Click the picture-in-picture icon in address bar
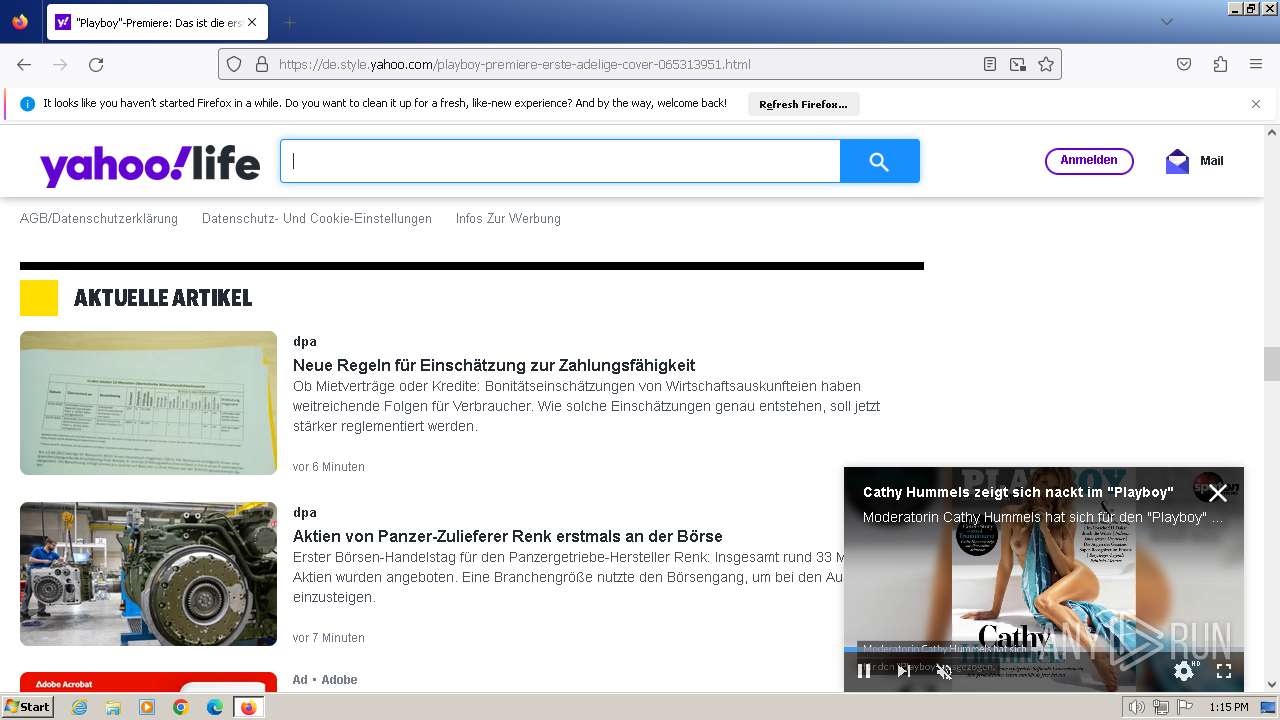This screenshot has width=1280, height=720. [1018, 64]
